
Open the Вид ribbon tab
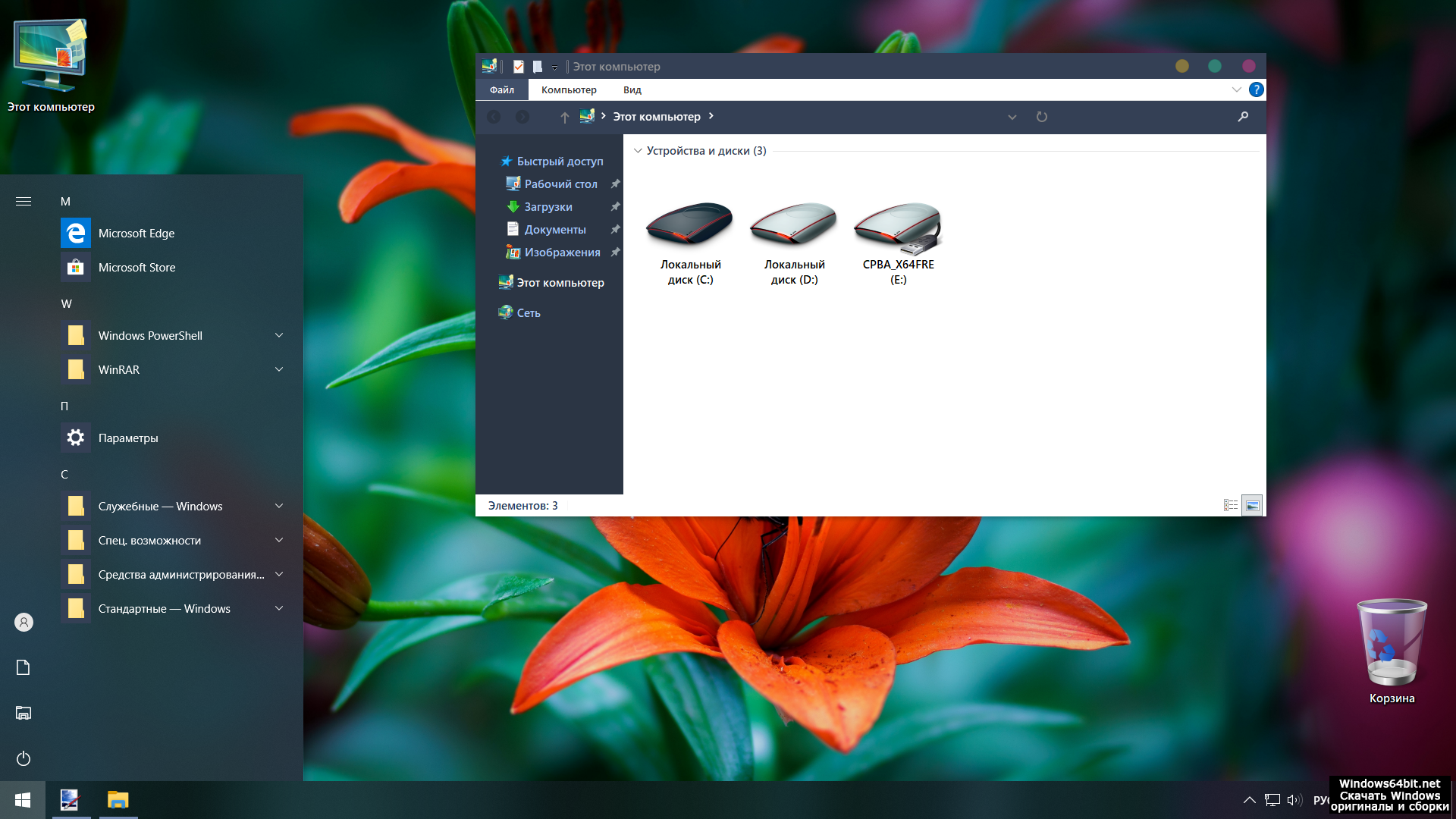click(632, 89)
